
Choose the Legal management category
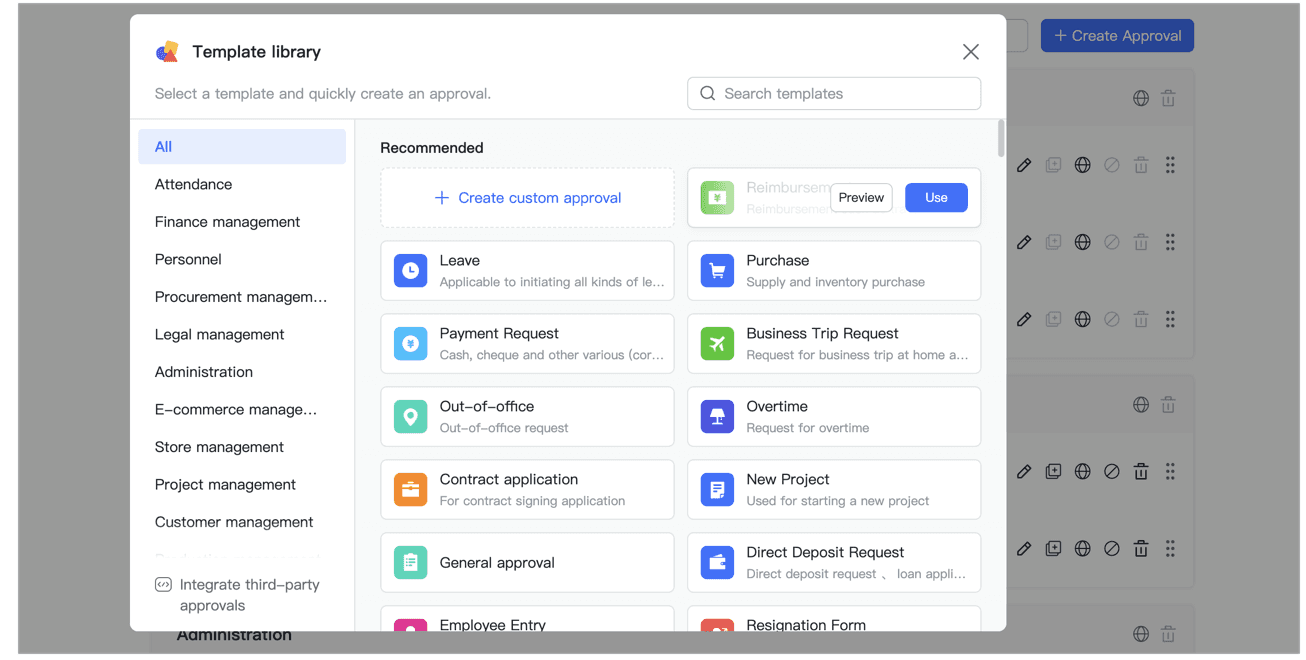242,334
